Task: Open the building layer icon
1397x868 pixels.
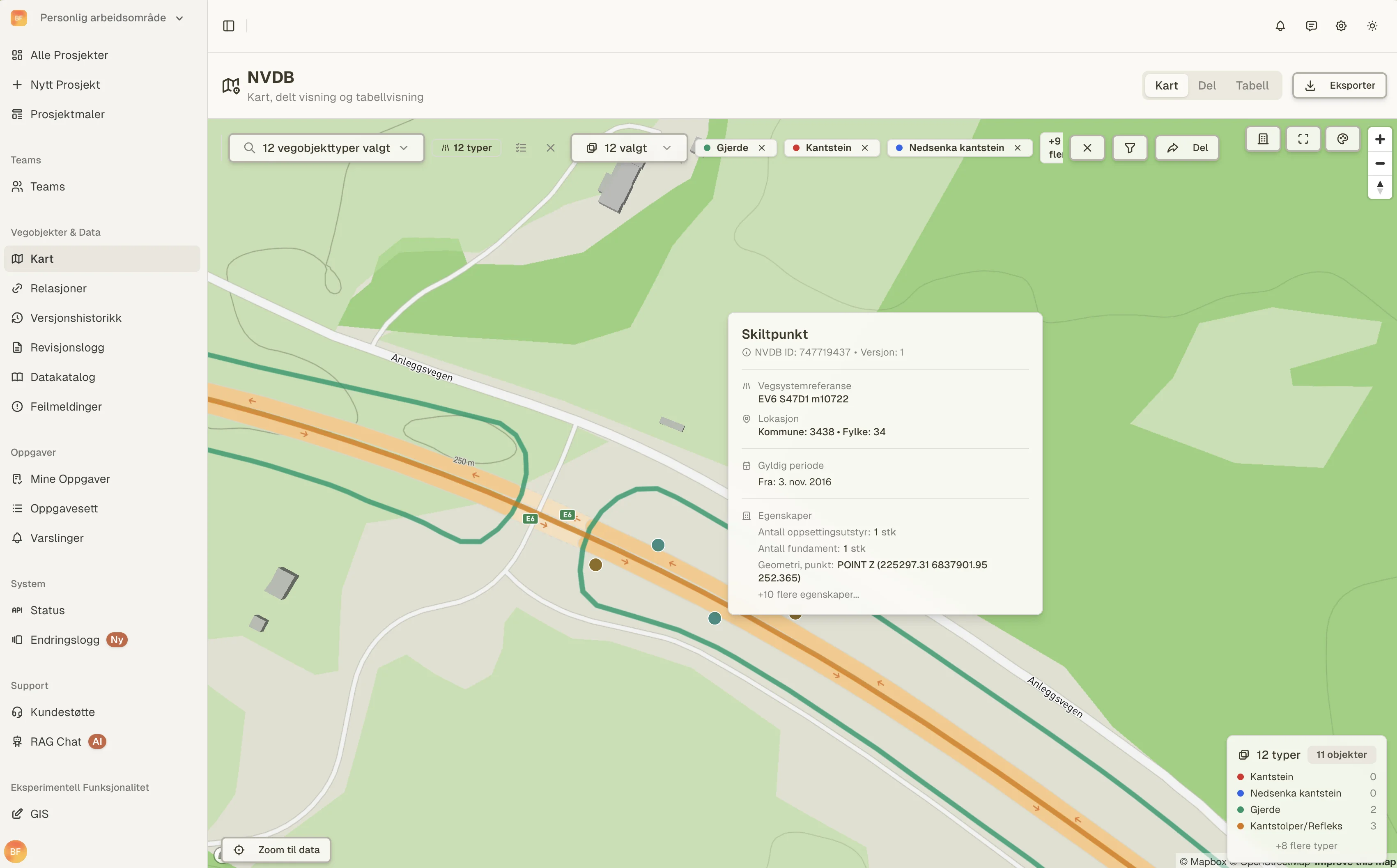Action: [x=1263, y=139]
